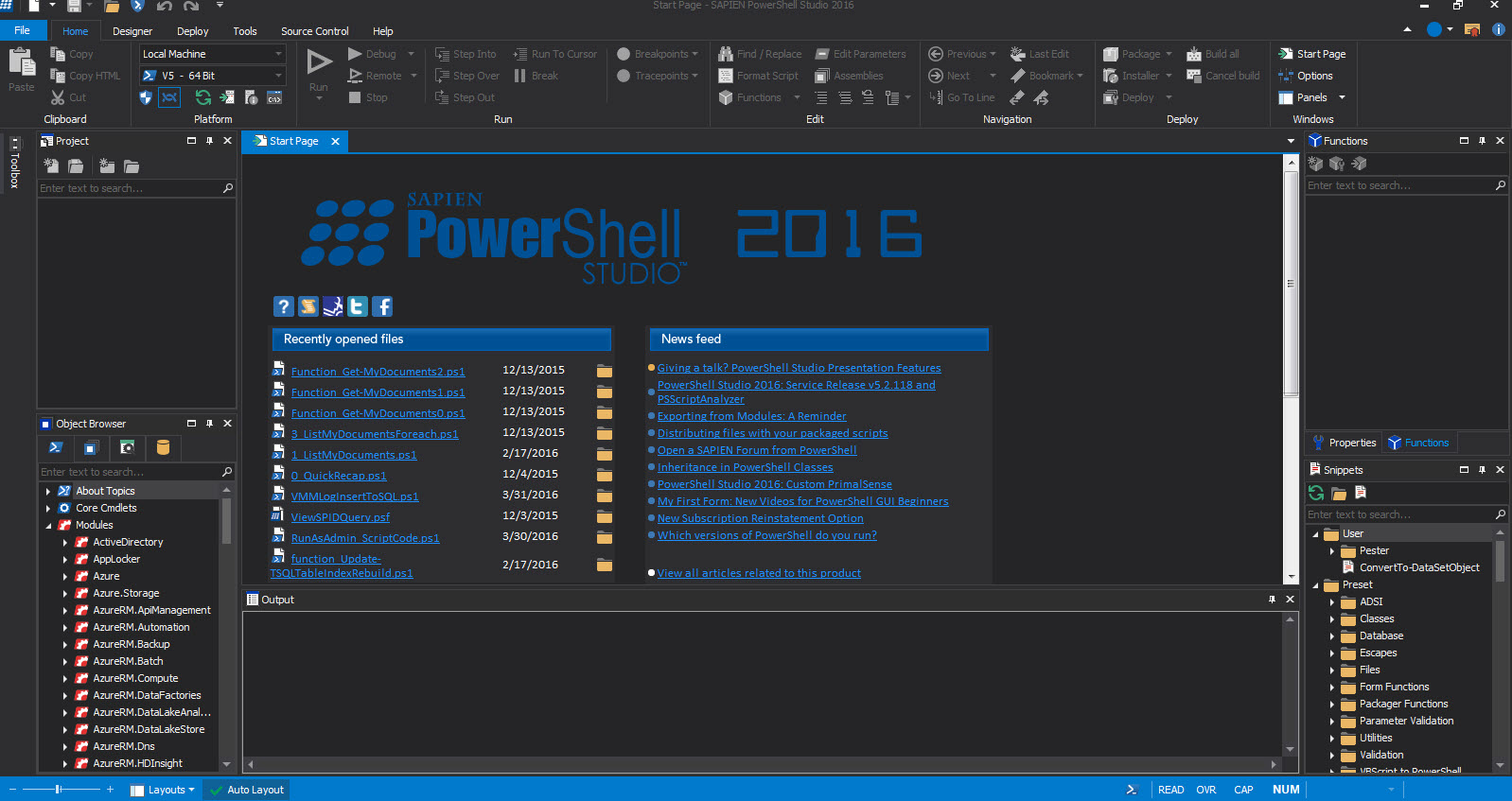Open the V5 - 64 Bit platform dropdown
This screenshot has height=801, width=1512.
(278, 76)
